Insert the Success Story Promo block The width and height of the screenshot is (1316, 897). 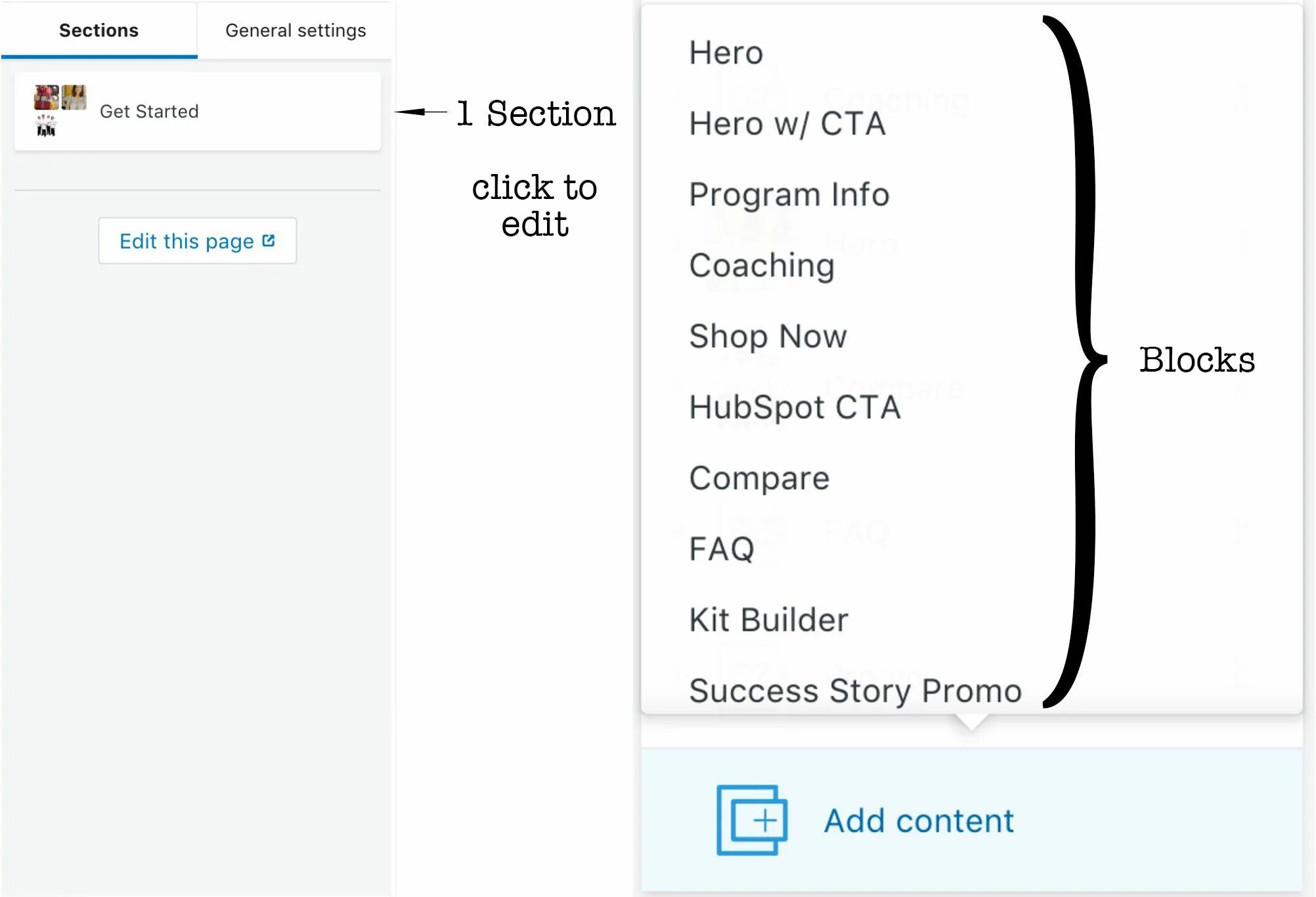(x=856, y=691)
